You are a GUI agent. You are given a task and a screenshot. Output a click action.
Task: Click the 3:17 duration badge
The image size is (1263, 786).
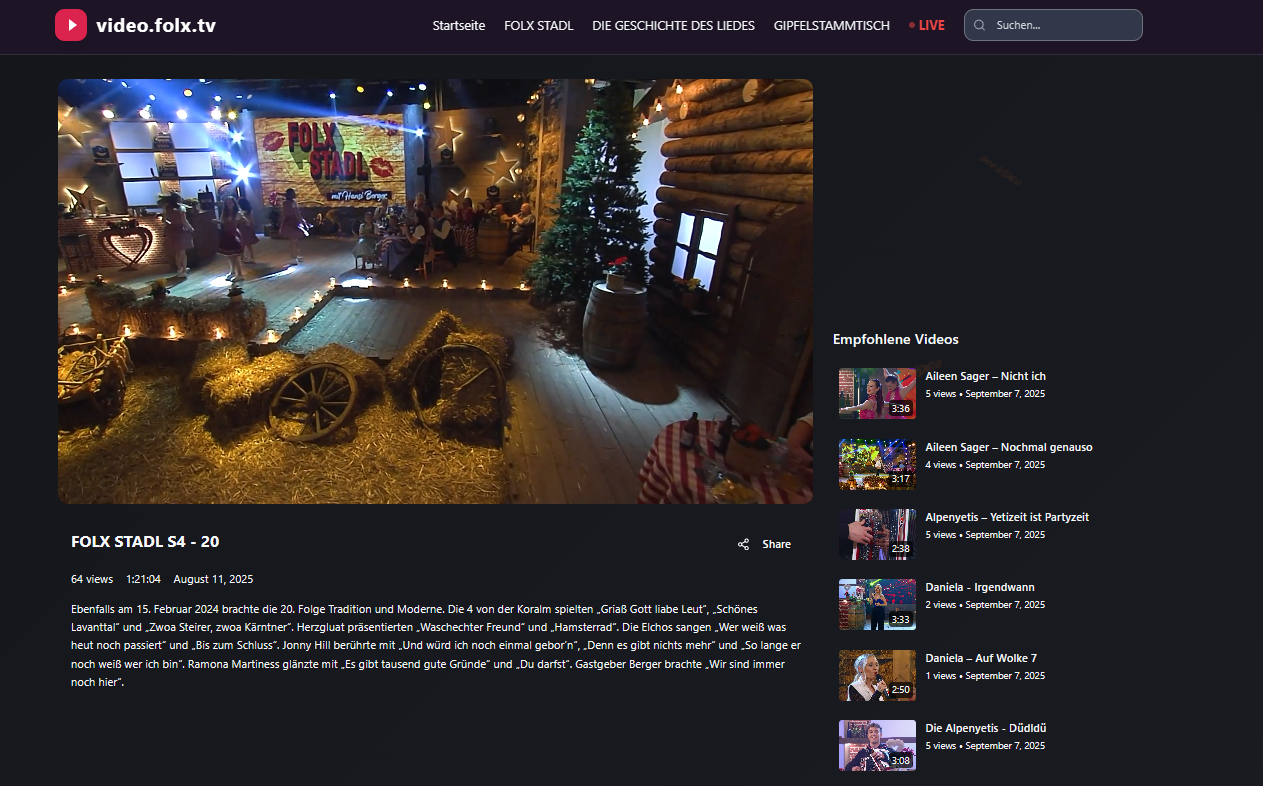pyautogui.click(x=901, y=479)
